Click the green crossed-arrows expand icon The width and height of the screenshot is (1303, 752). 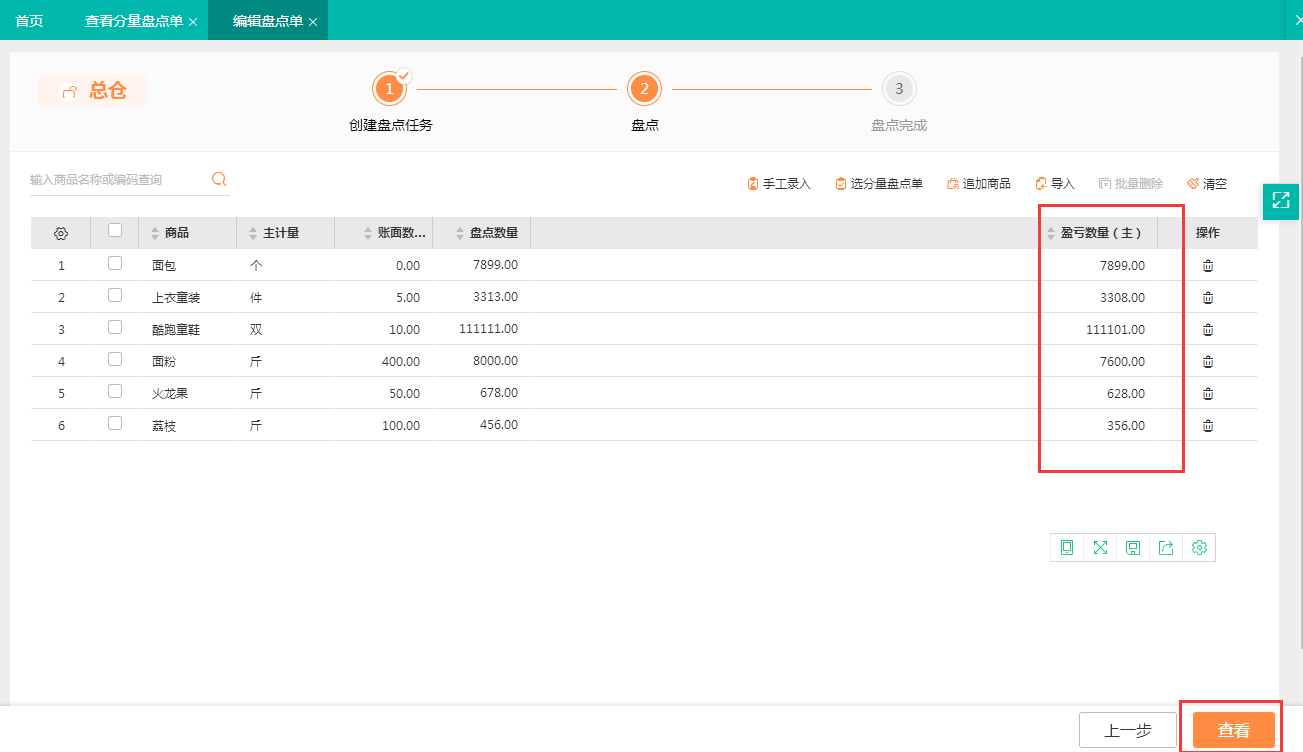click(1100, 548)
